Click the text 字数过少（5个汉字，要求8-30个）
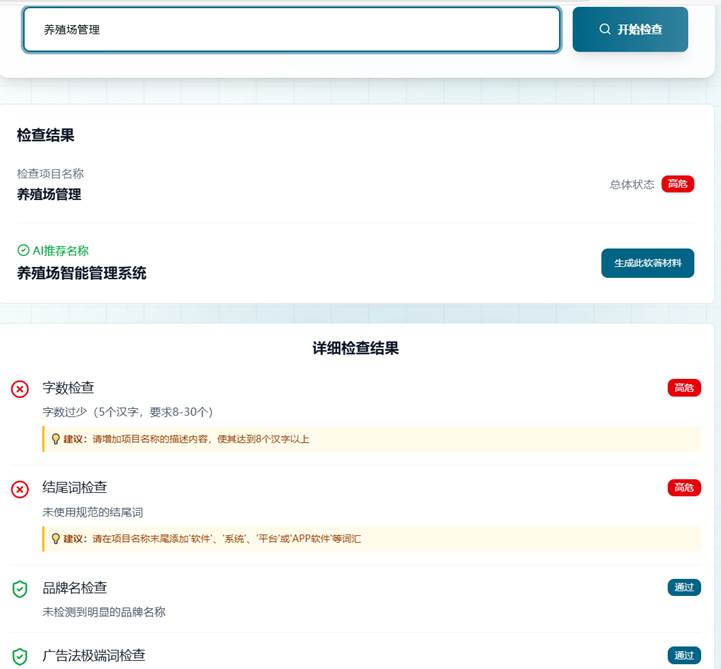 [x=127, y=412]
